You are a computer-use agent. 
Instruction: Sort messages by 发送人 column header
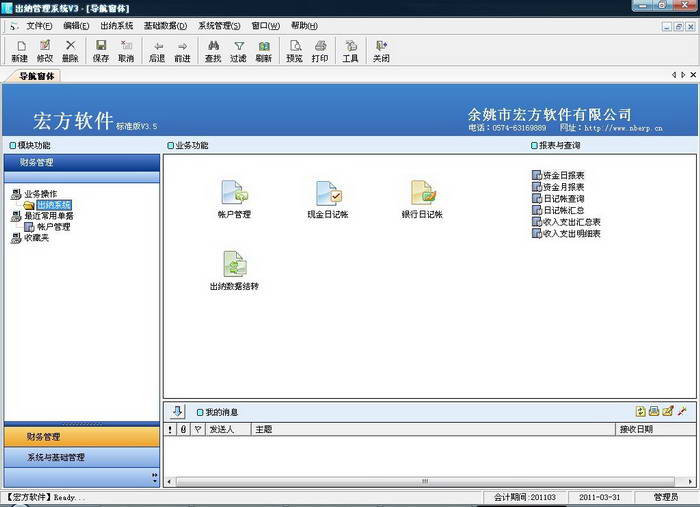pos(228,429)
